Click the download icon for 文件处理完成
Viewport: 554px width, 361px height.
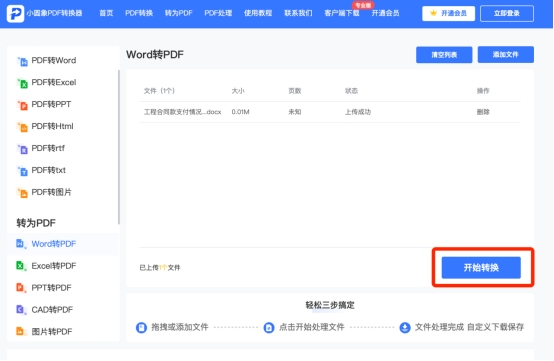coord(405,327)
